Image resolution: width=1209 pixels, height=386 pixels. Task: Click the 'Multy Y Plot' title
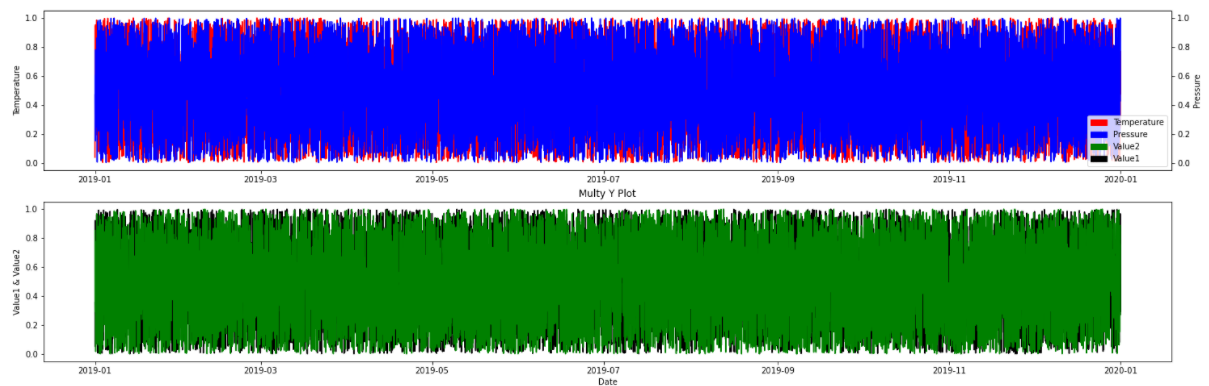(607, 193)
